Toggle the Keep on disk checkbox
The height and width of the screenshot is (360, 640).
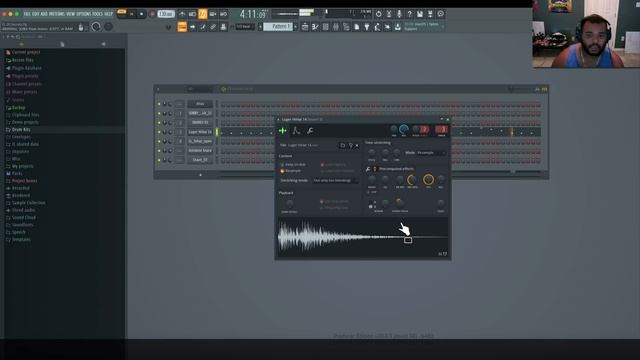[x=282, y=164]
